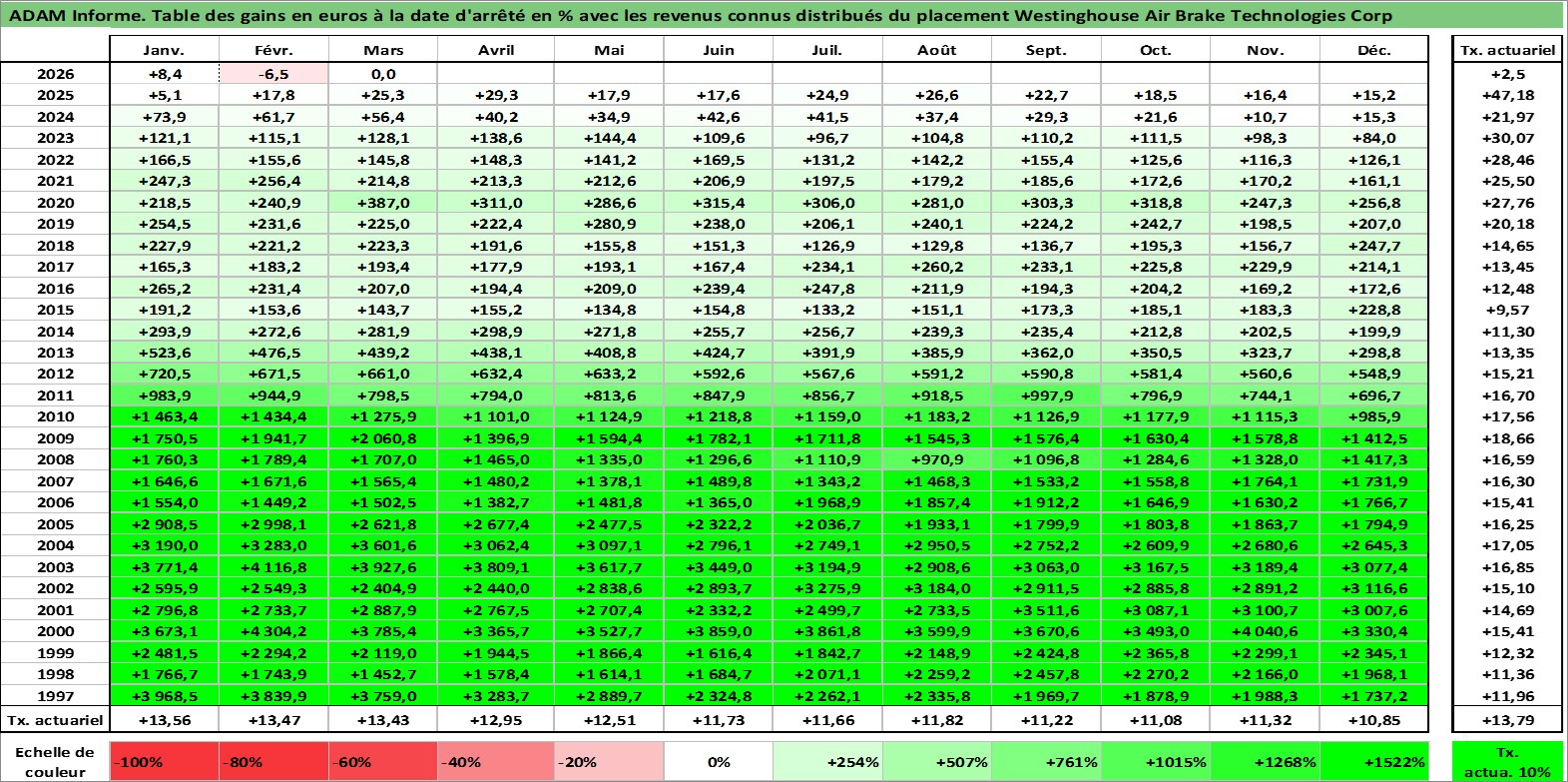This screenshot has width=1568, height=782.
Task: Select the +254,5 cell in 2019
Action: (164, 224)
